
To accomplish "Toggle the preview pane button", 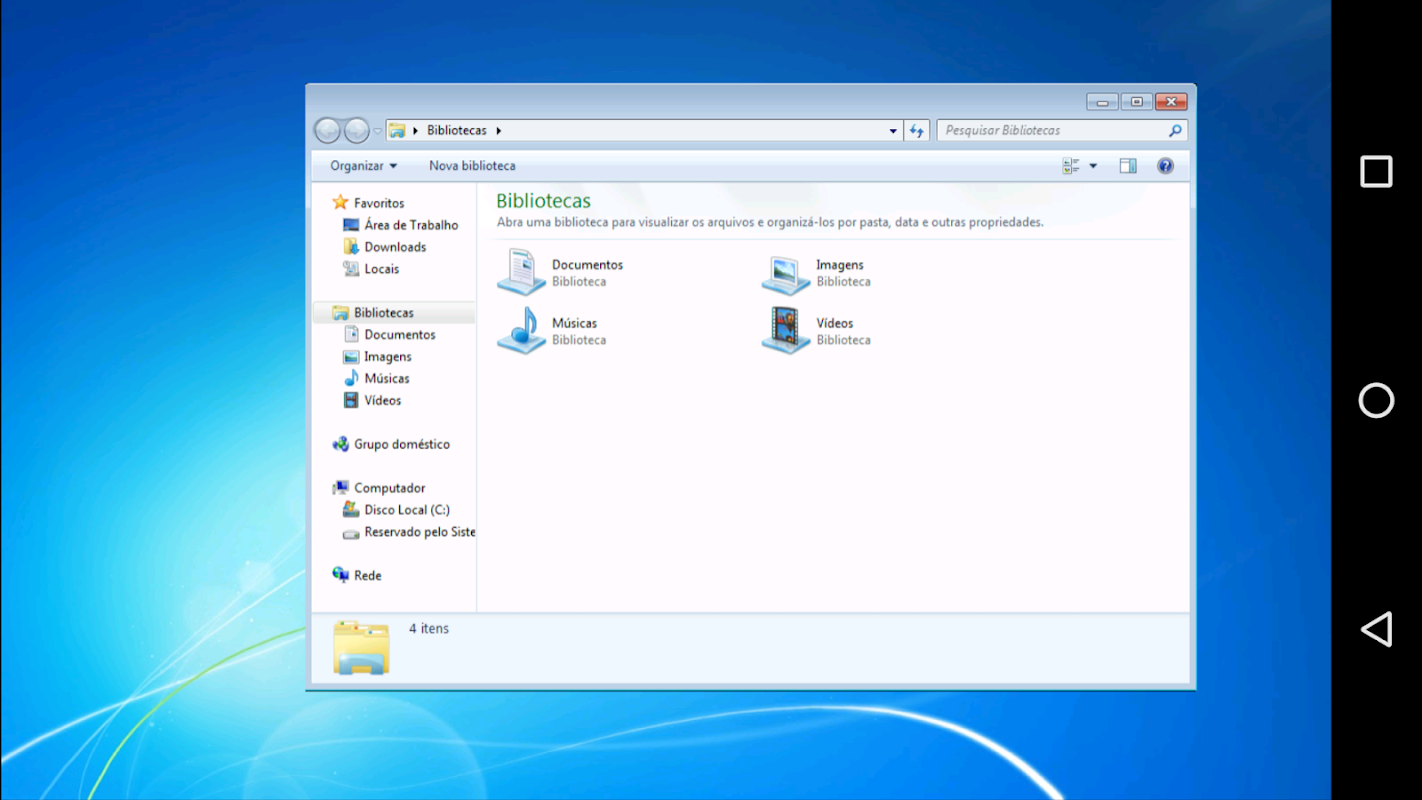I will pyautogui.click(x=1128, y=166).
